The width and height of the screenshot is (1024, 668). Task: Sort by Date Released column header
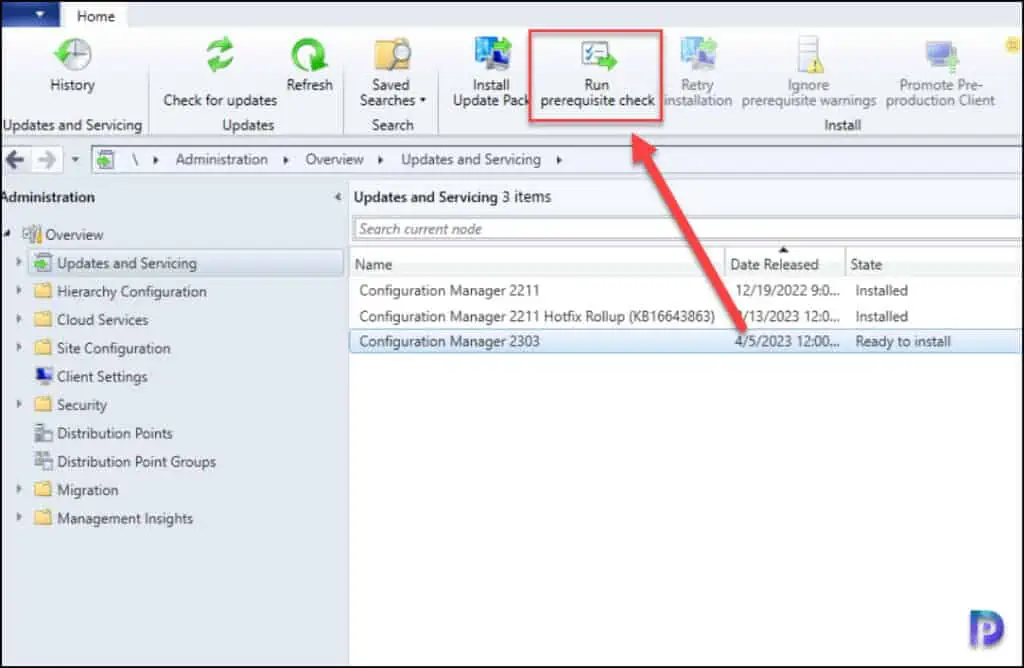tap(784, 264)
